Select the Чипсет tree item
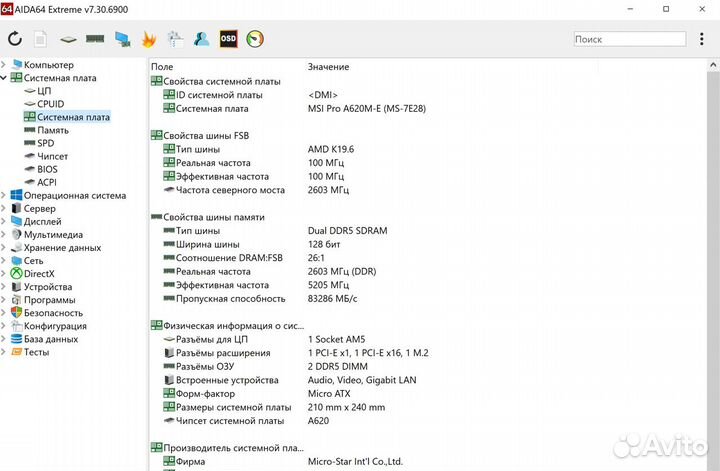The height and width of the screenshot is (471, 720). (x=52, y=156)
